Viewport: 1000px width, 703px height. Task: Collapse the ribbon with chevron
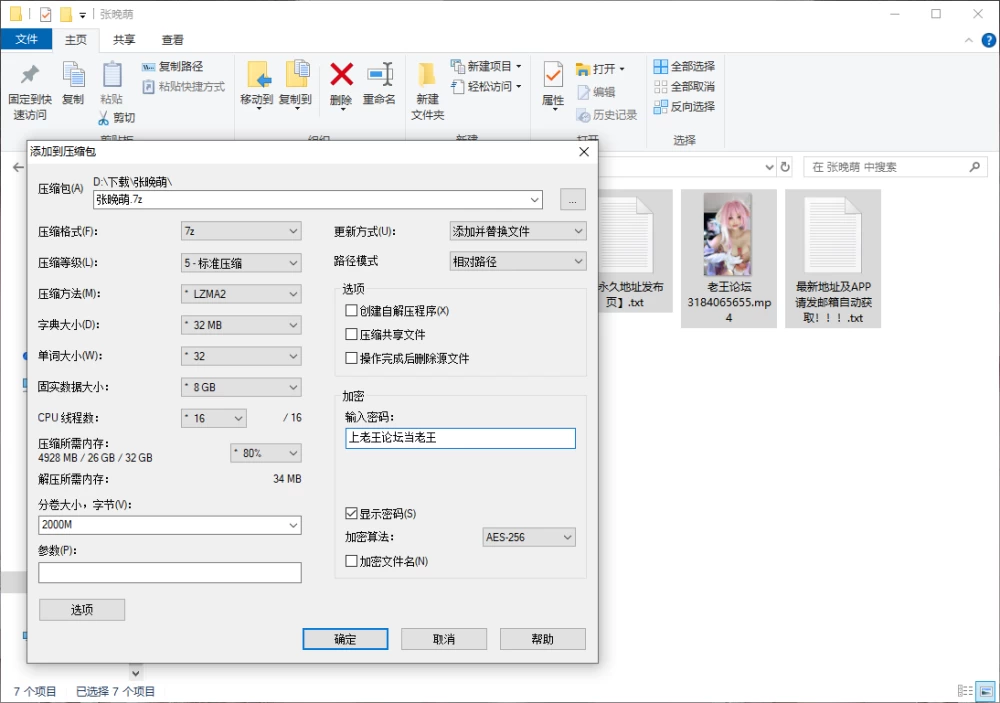click(969, 40)
